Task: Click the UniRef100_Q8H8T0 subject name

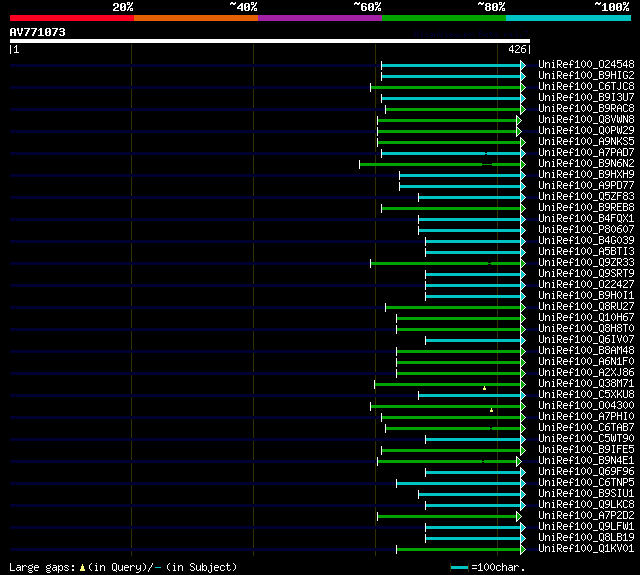Action: [586, 329]
